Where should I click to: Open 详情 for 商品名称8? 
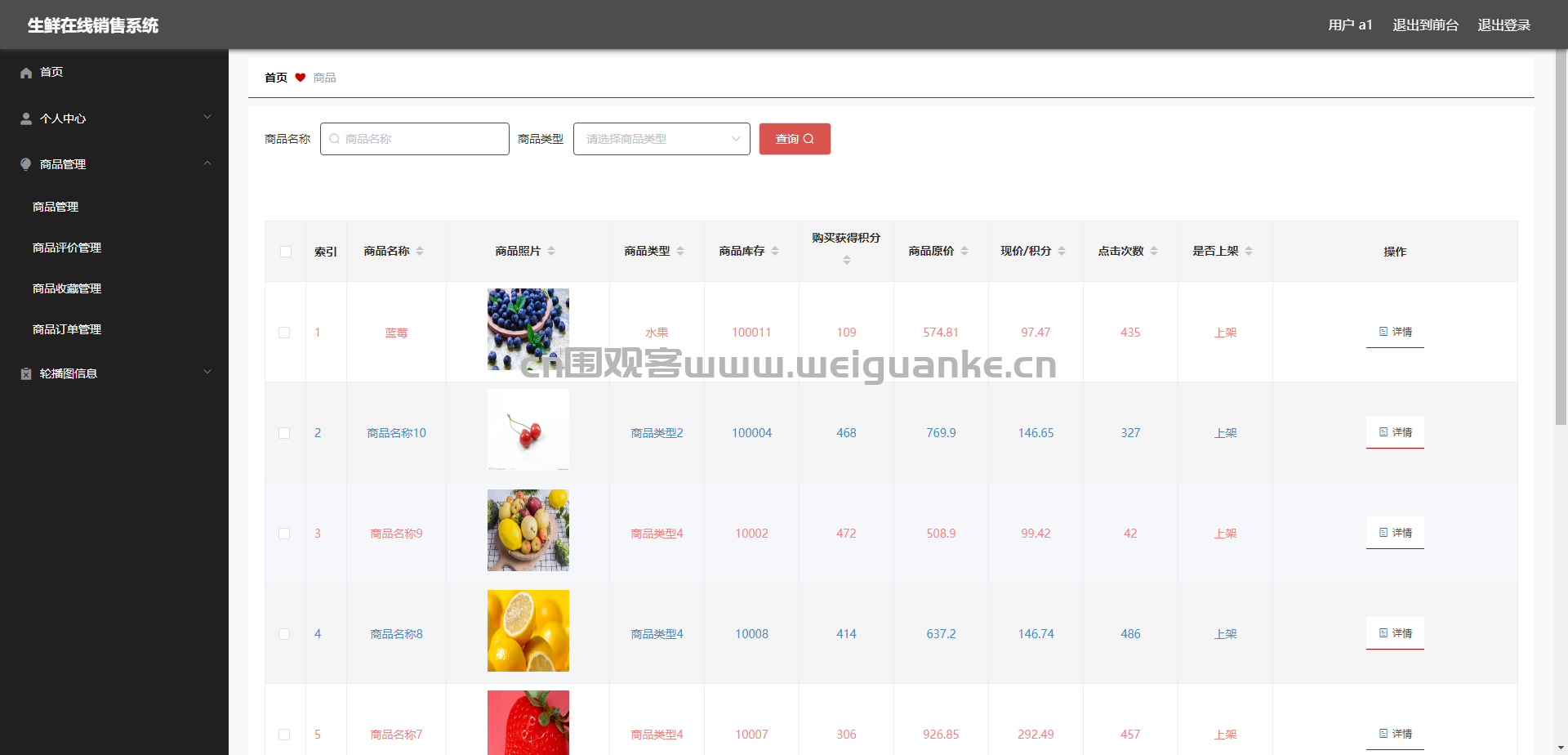[x=1395, y=633]
